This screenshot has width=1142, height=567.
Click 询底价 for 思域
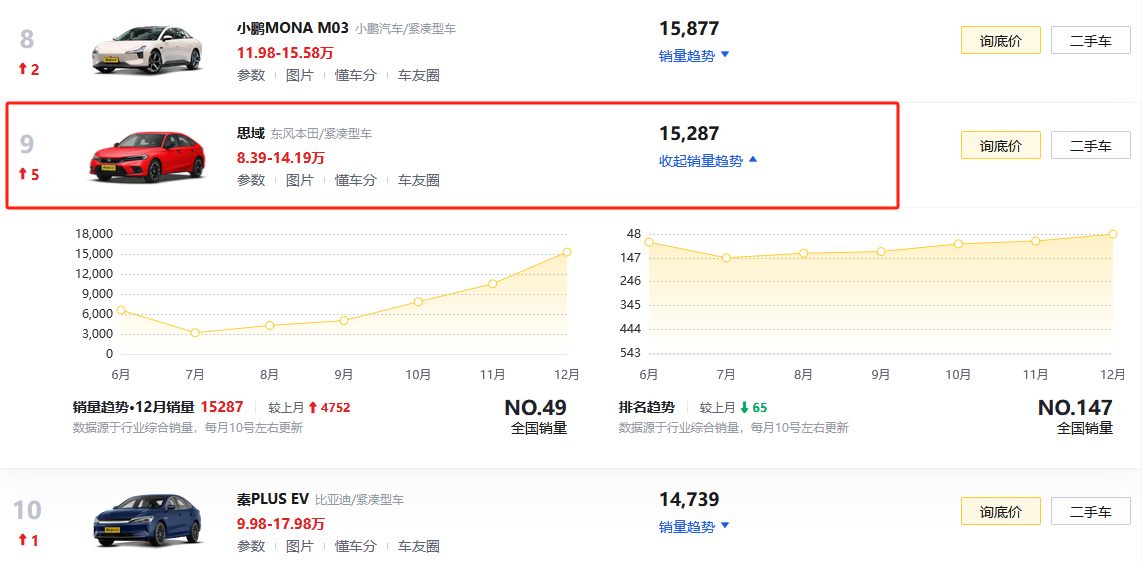coord(1001,146)
